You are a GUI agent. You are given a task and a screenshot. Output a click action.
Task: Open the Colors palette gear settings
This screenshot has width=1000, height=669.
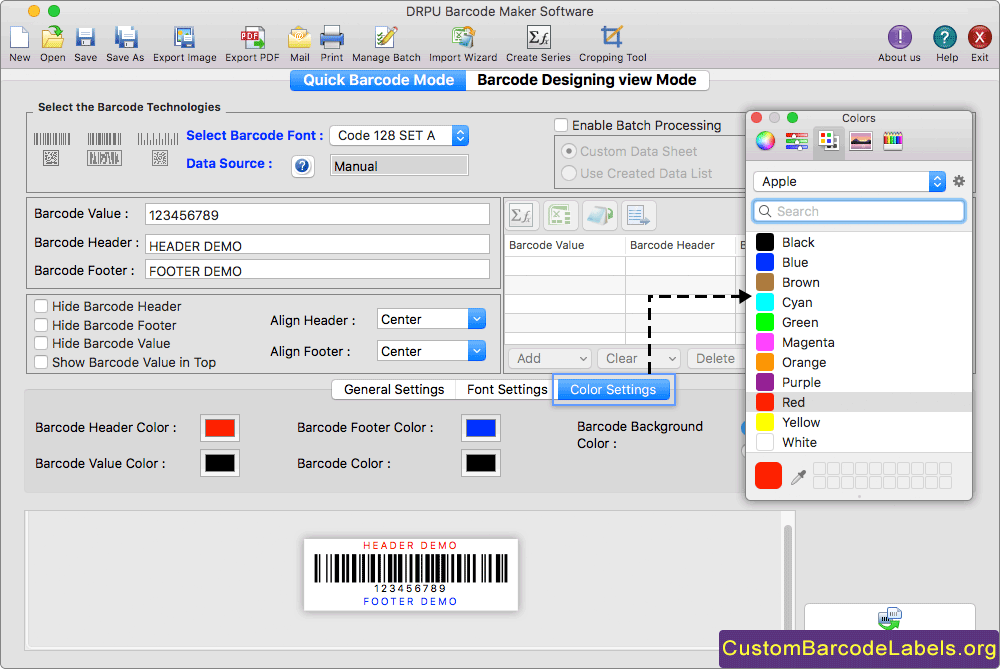[x=959, y=181]
